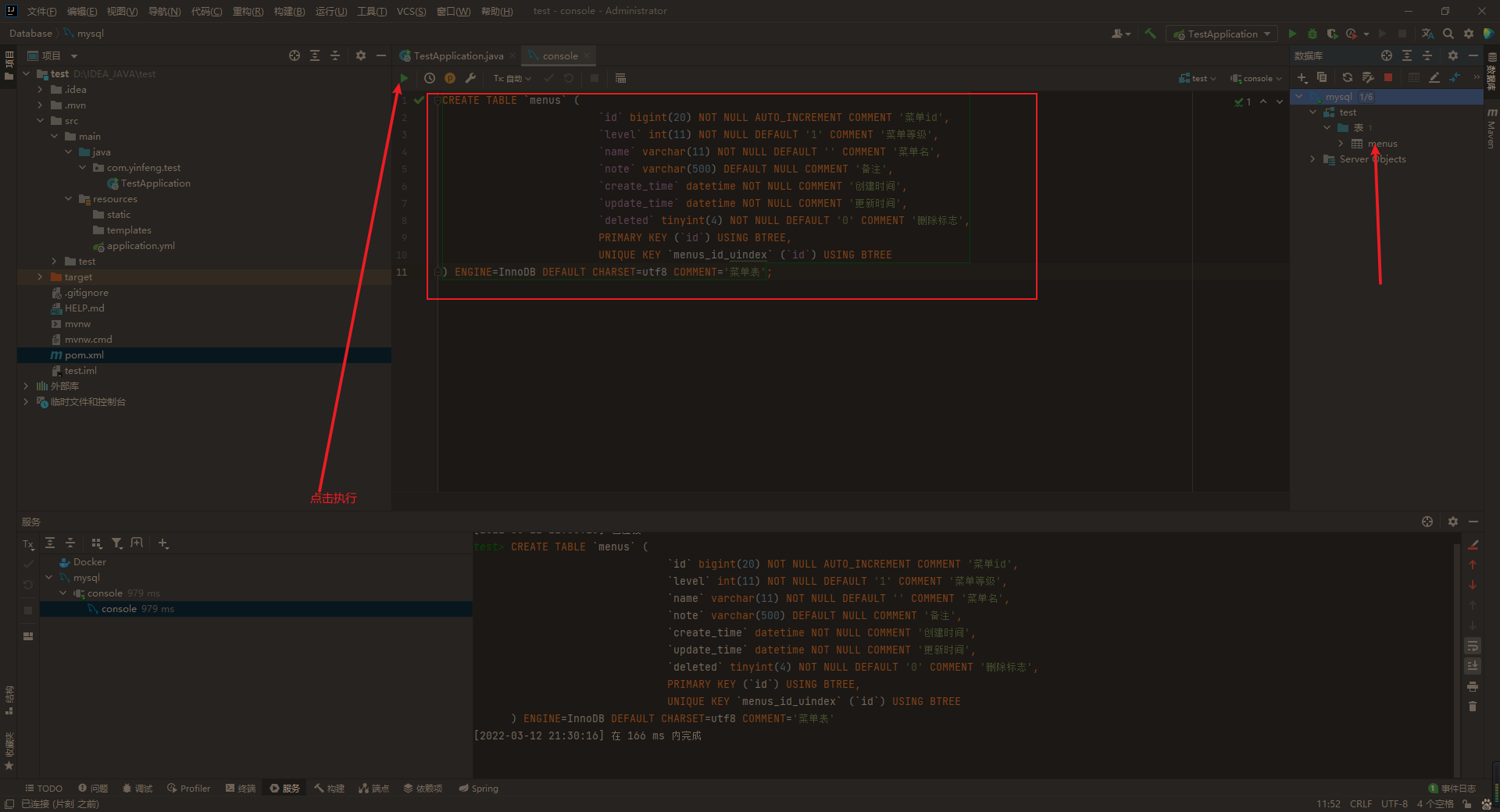The width and height of the screenshot is (1500, 812).
Task: Open data source properties in database toolbar
Action: 1368,77
